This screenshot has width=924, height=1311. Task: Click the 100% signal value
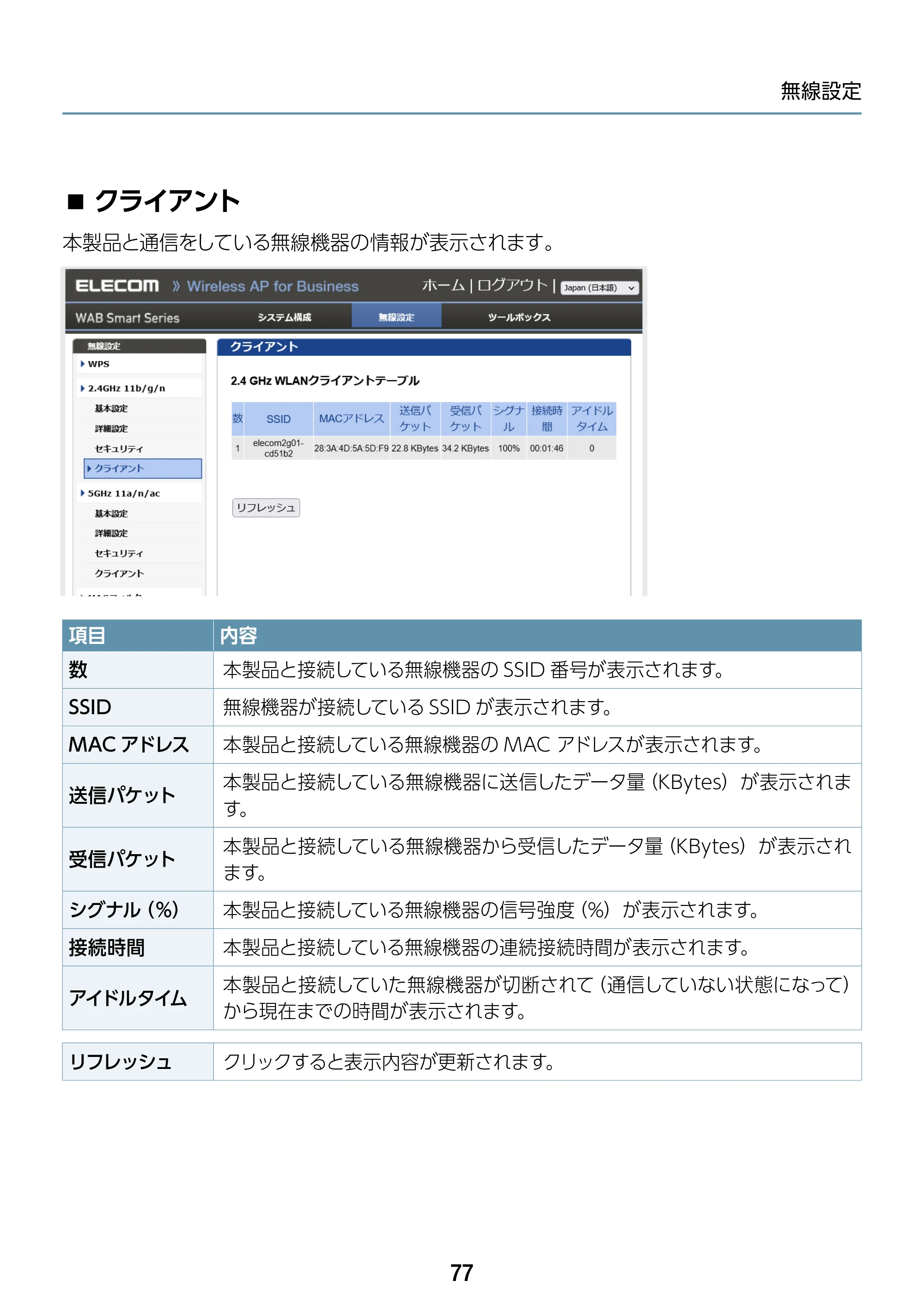coord(508,448)
